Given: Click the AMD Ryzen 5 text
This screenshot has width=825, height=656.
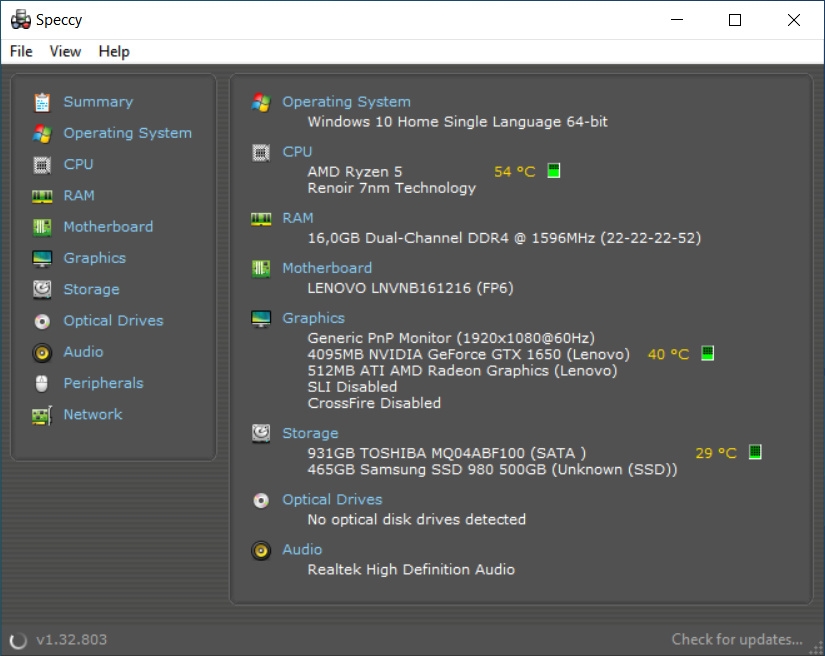Looking at the screenshot, I should click(x=355, y=172).
